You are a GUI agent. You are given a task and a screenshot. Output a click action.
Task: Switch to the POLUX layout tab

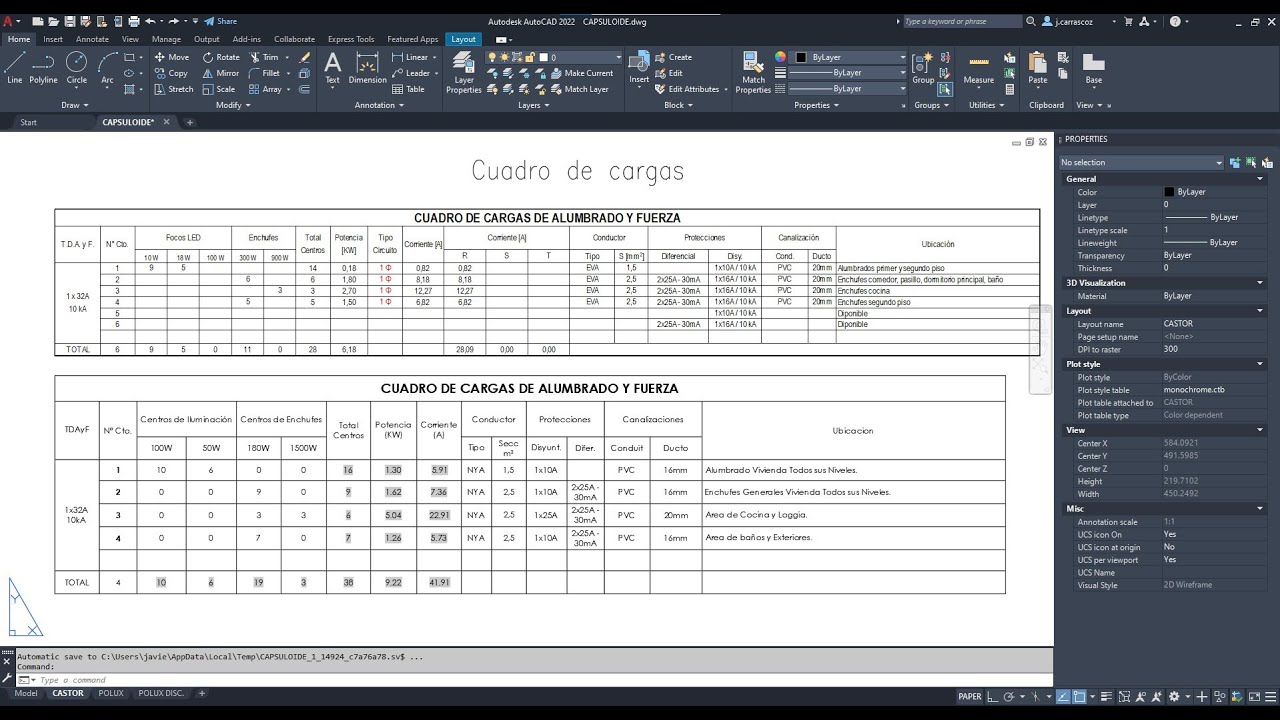(111, 693)
